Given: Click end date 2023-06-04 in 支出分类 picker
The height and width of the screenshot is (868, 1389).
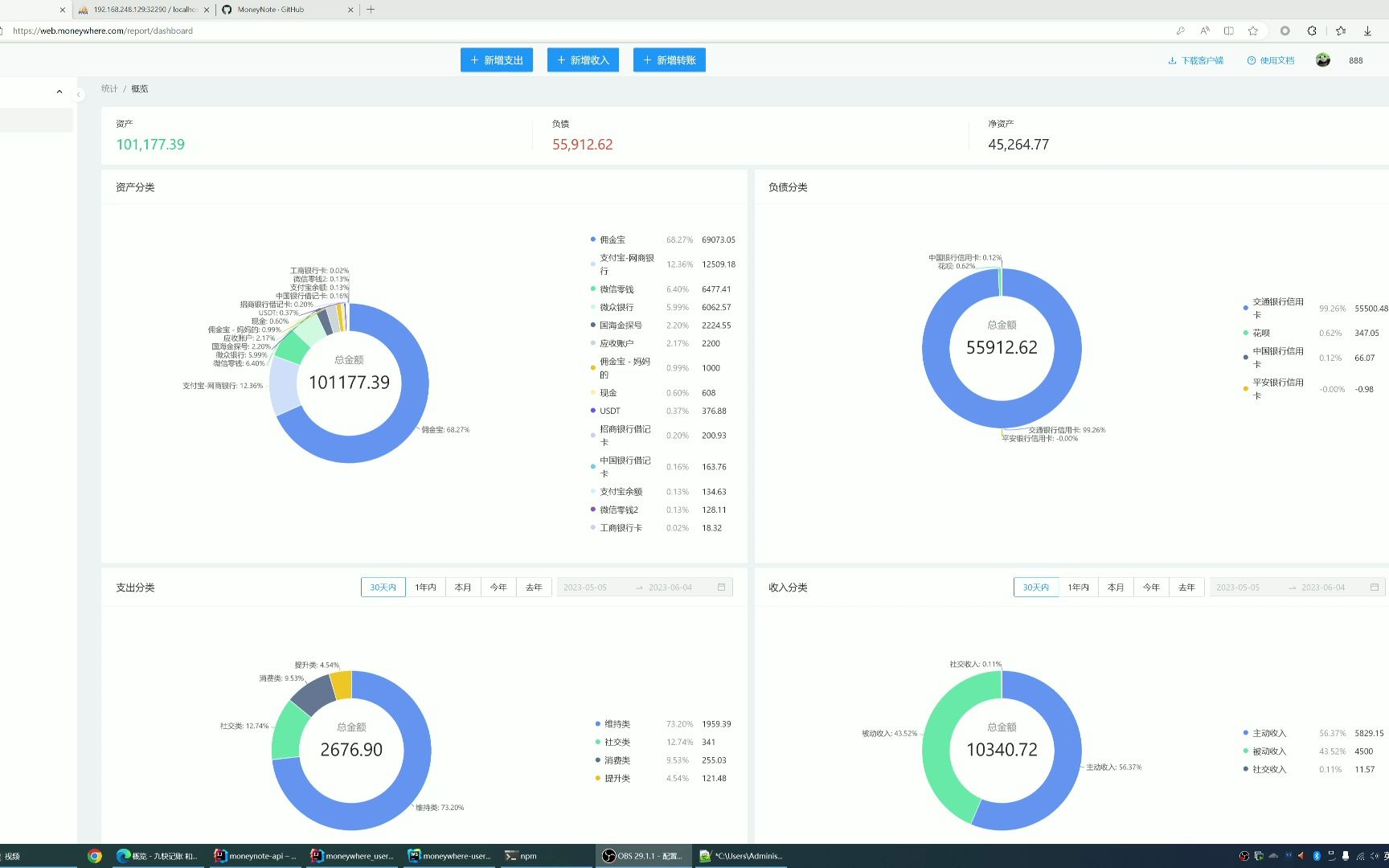Looking at the screenshot, I should (x=670, y=588).
